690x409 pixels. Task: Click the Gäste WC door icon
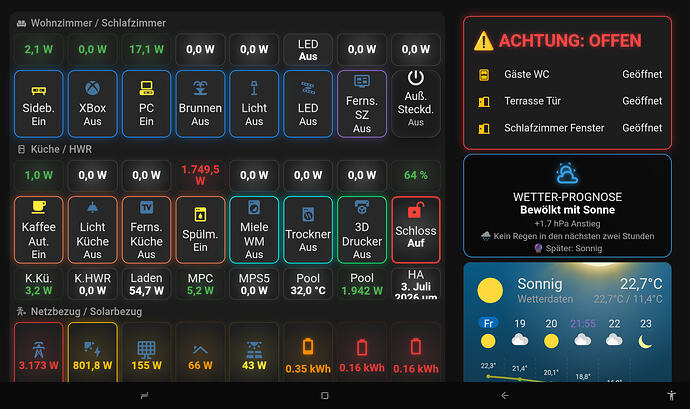point(484,75)
